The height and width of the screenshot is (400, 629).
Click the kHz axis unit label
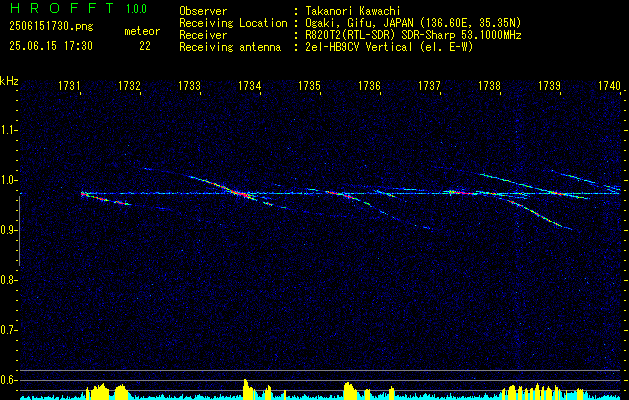tap(9, 81)
